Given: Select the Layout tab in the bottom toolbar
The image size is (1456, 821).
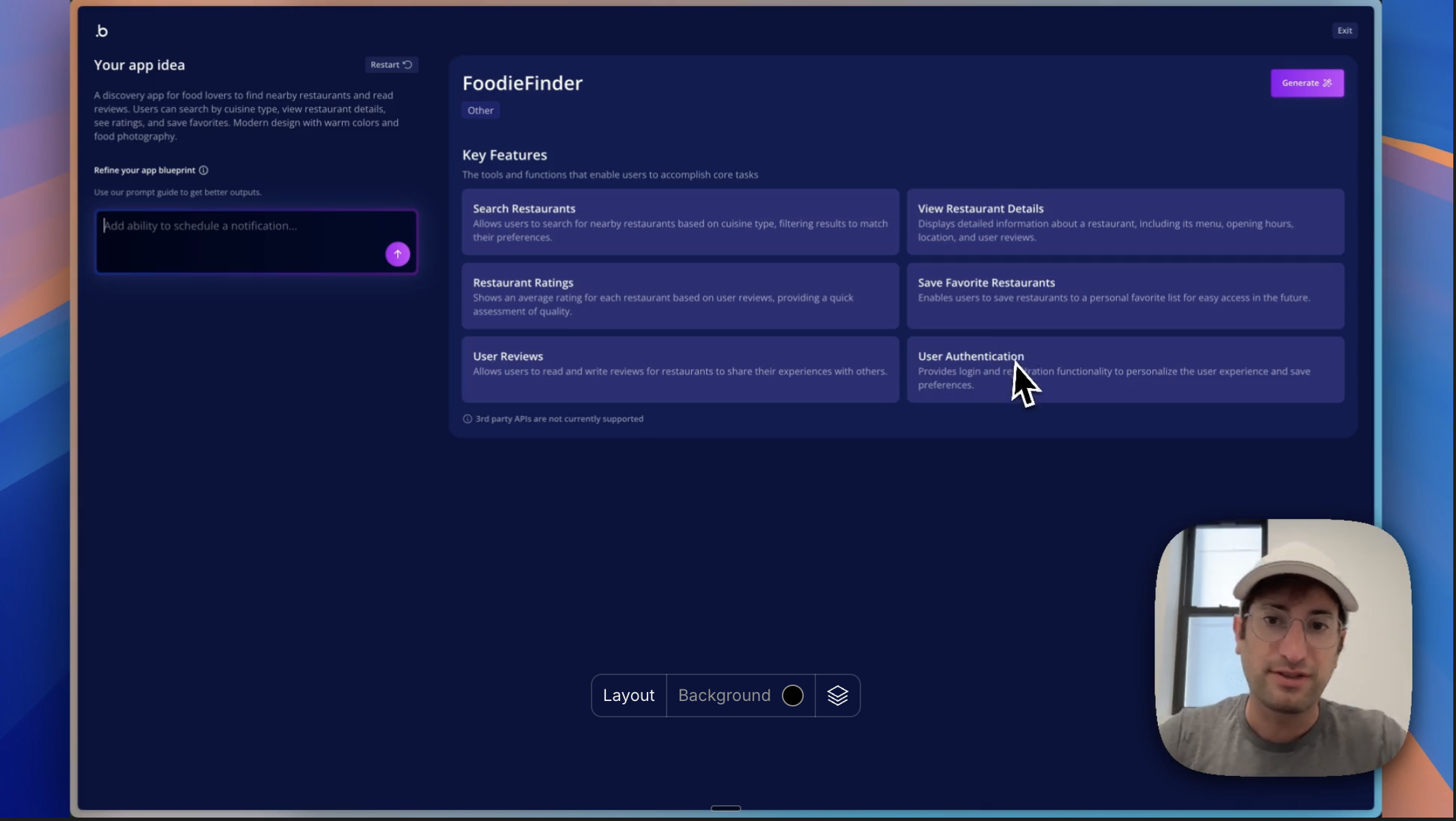Looking at the screenshot, I should tap(628, 695).
